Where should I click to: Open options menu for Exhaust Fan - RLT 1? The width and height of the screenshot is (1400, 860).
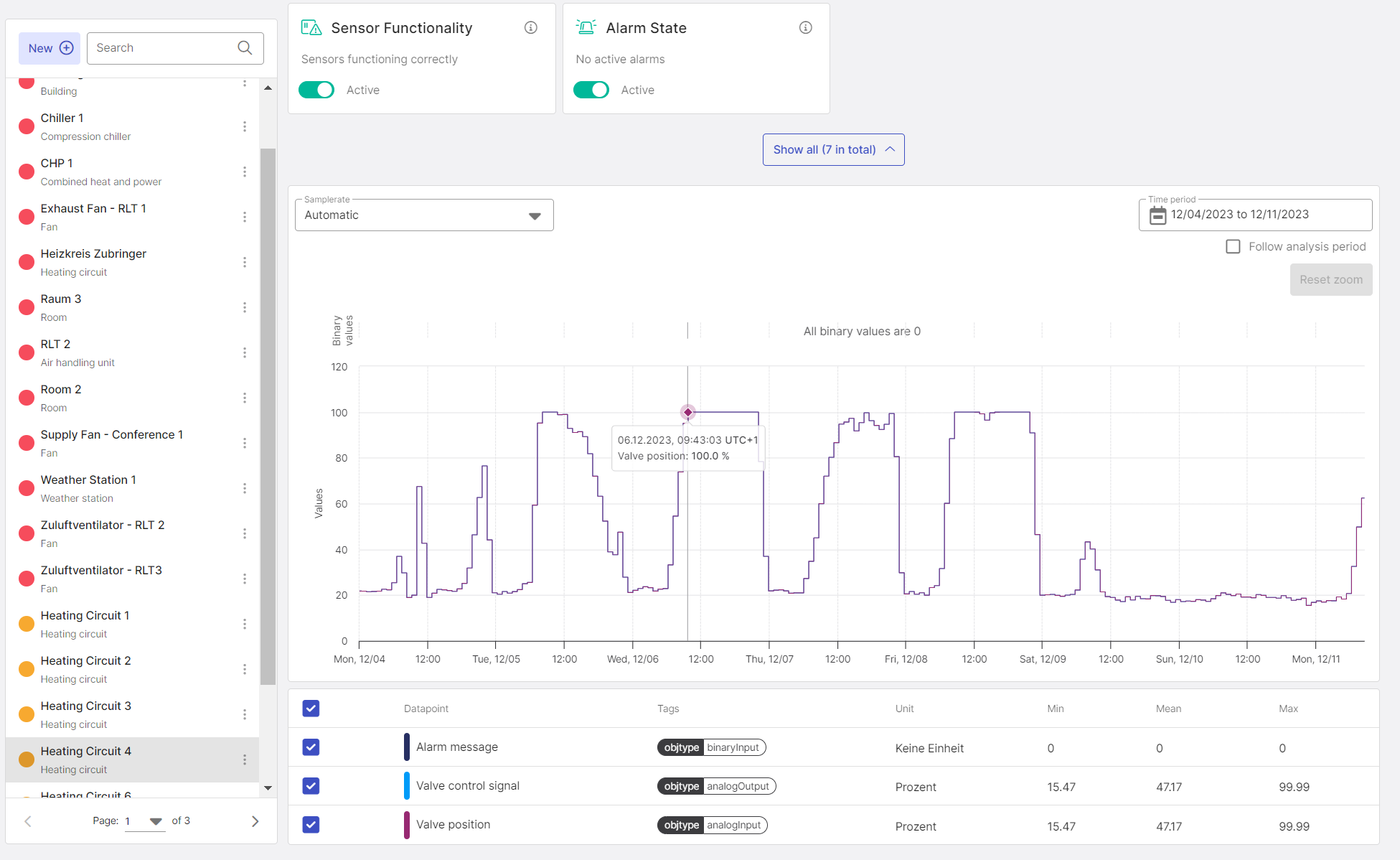245,217
